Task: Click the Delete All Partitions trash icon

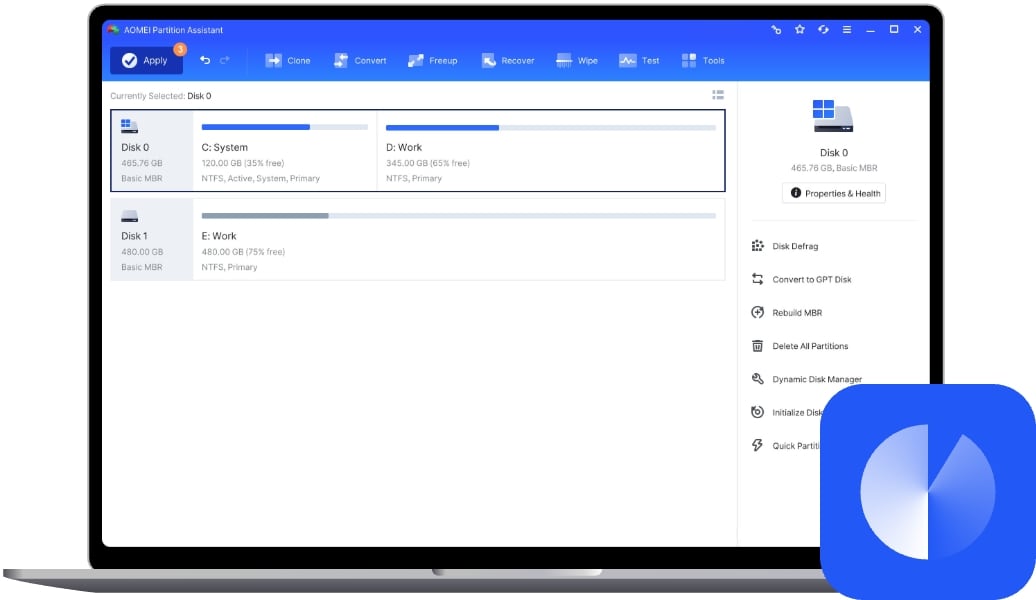Action: pyautogui.click(x=757, y=346)
